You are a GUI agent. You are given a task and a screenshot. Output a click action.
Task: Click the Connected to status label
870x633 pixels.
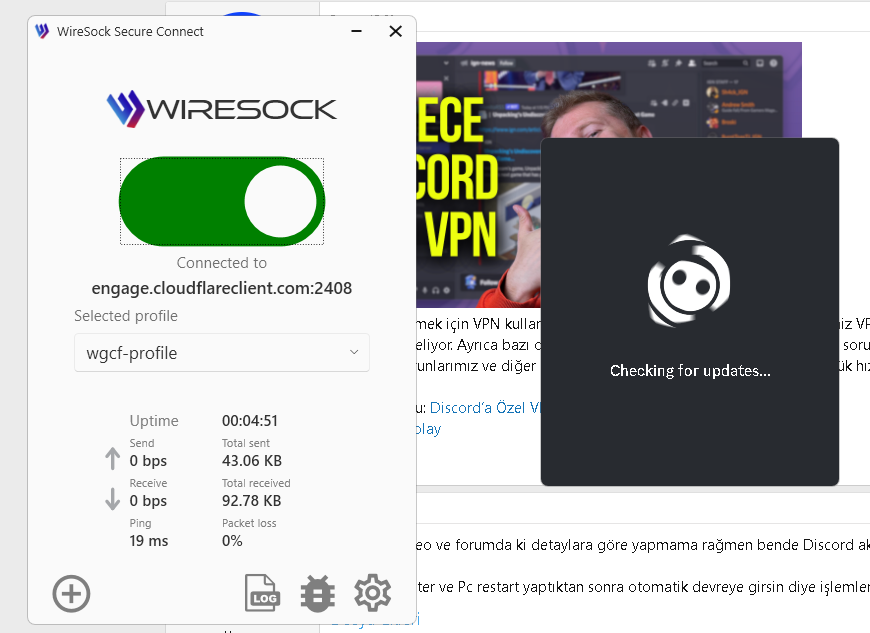(x=222, y=262)
